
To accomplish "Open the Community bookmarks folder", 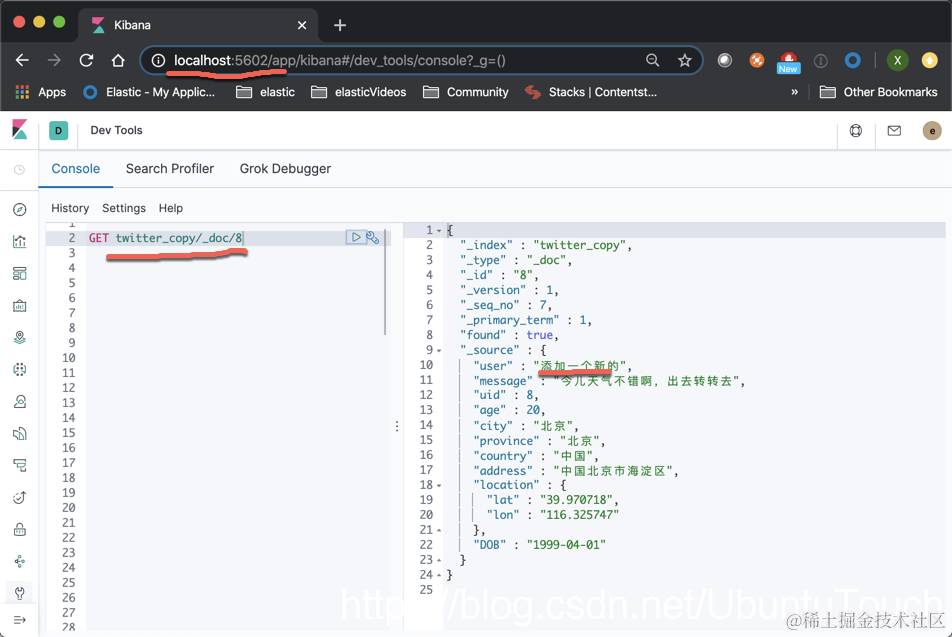I will tap(466, 92).
